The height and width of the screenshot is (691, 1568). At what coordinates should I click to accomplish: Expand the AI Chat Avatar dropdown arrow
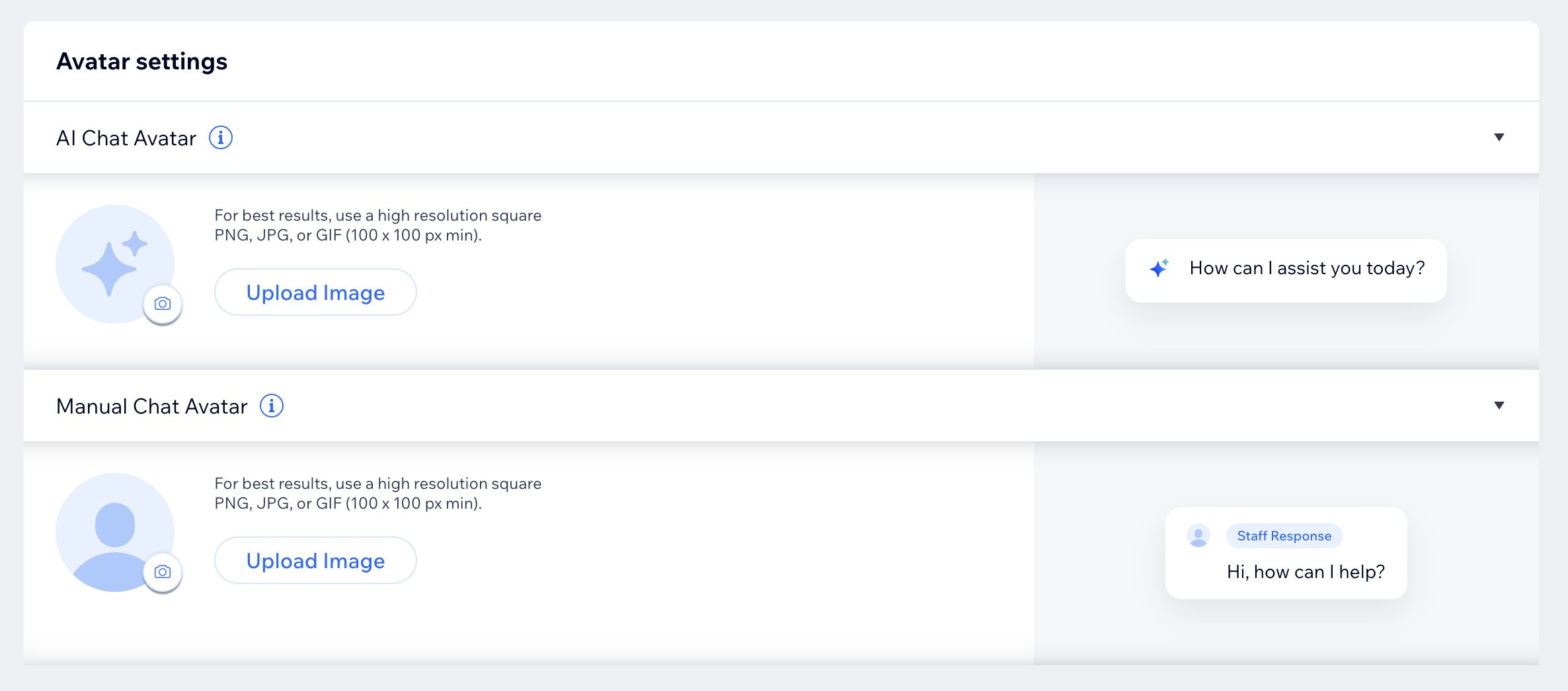tap(1498, 137)
